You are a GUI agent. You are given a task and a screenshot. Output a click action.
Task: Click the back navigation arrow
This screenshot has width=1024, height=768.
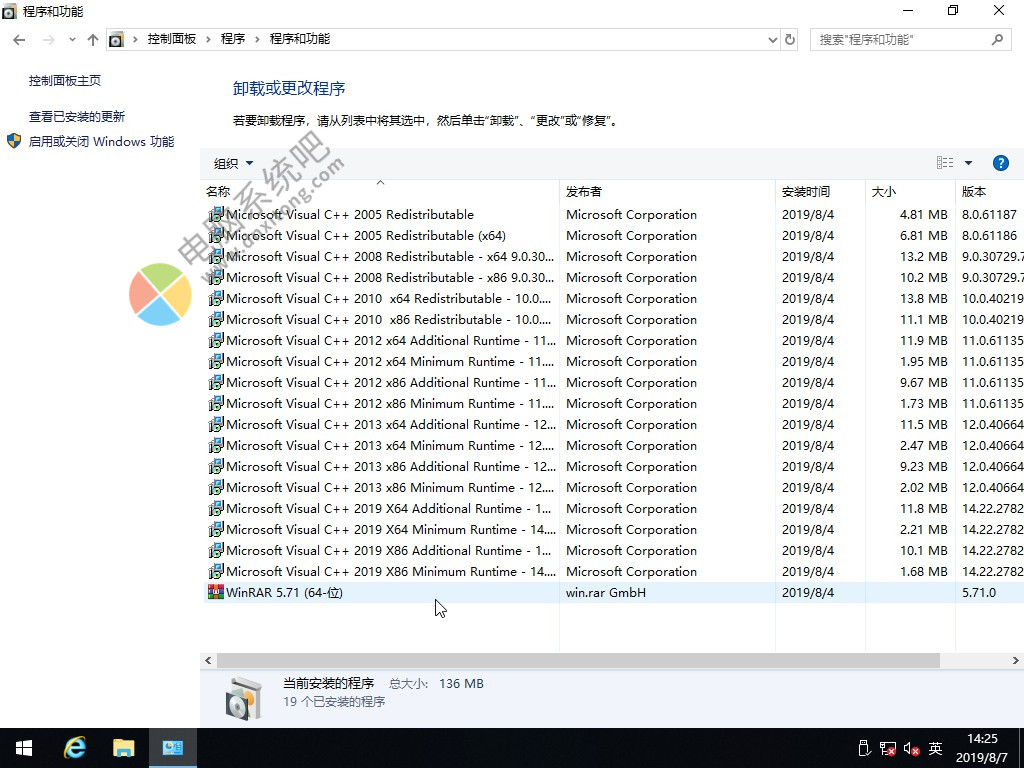pyautogui.click(x=20, y=40)
